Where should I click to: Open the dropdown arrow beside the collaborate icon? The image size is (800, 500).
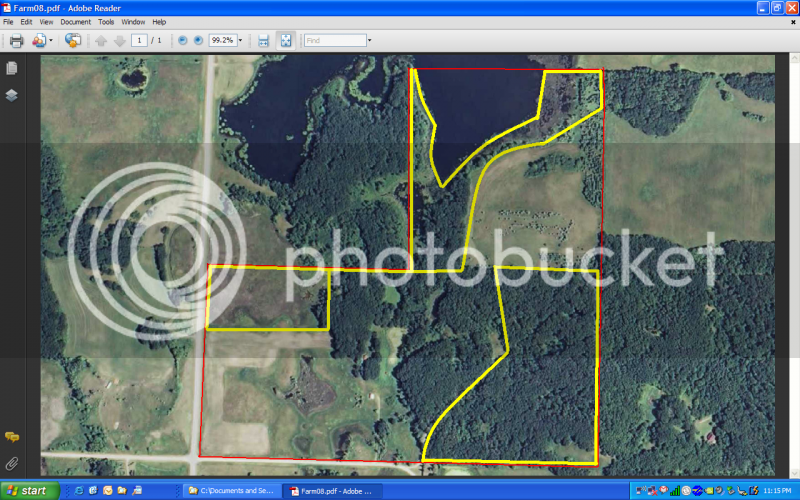(51, 41)
